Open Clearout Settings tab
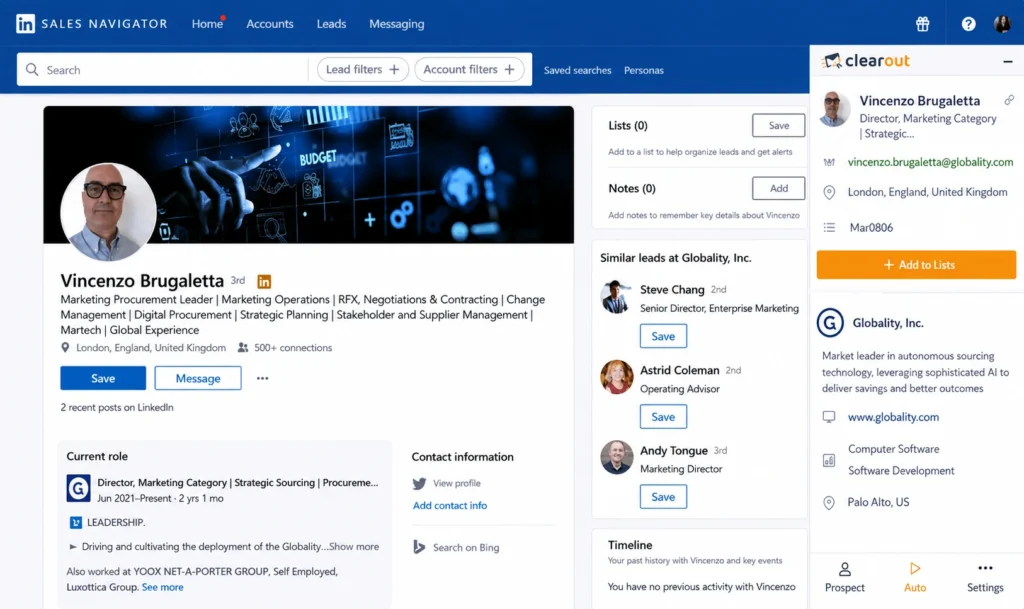The width and height of the screenshot is (1024, 609). pyautogui.click(x=985, y=578)
